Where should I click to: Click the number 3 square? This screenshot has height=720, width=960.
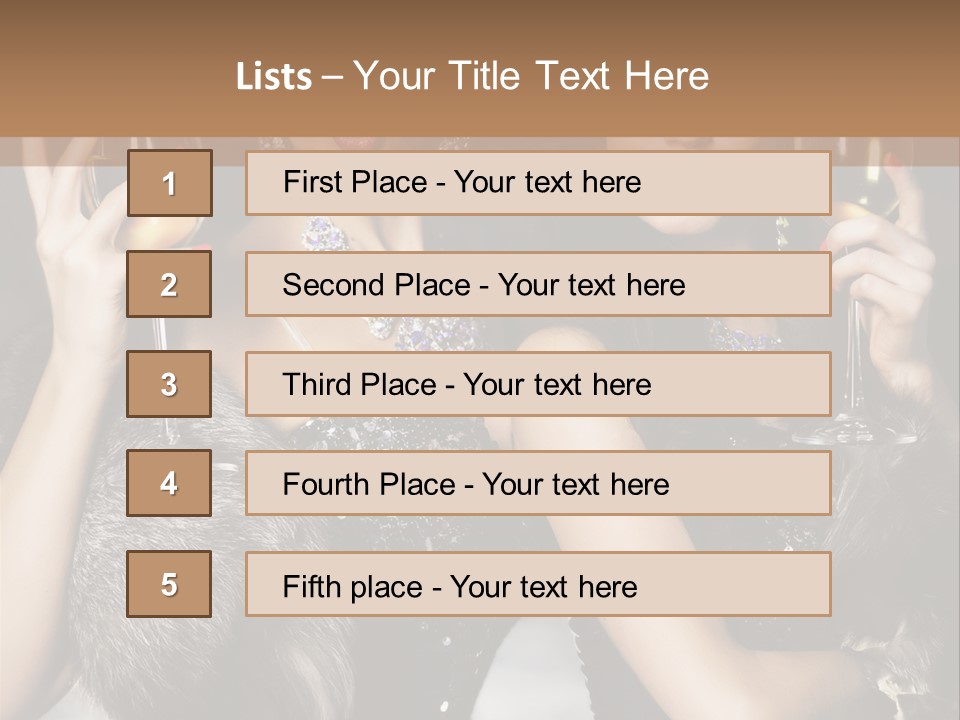tap(169, 384)
